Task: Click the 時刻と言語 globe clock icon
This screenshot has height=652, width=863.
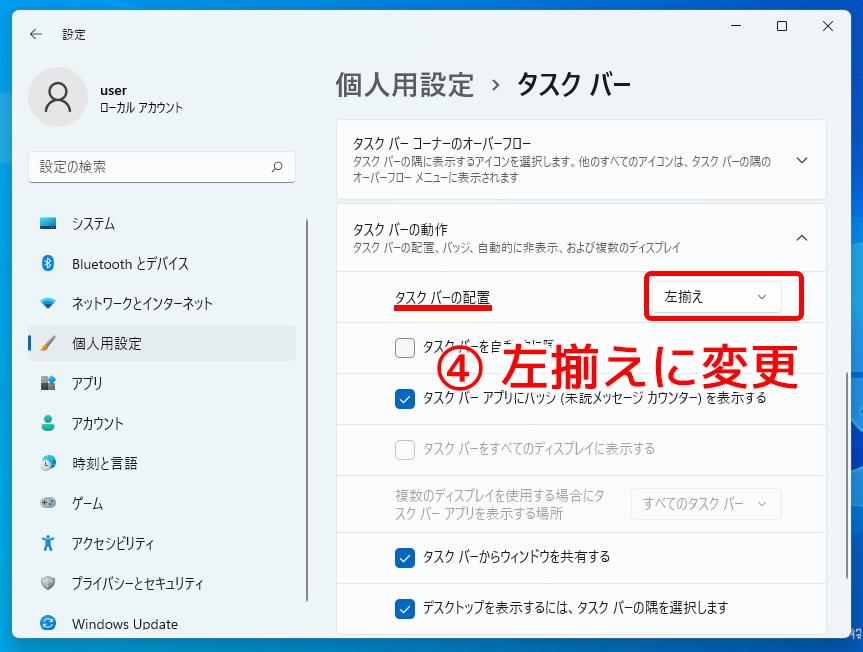Action: 48,463
